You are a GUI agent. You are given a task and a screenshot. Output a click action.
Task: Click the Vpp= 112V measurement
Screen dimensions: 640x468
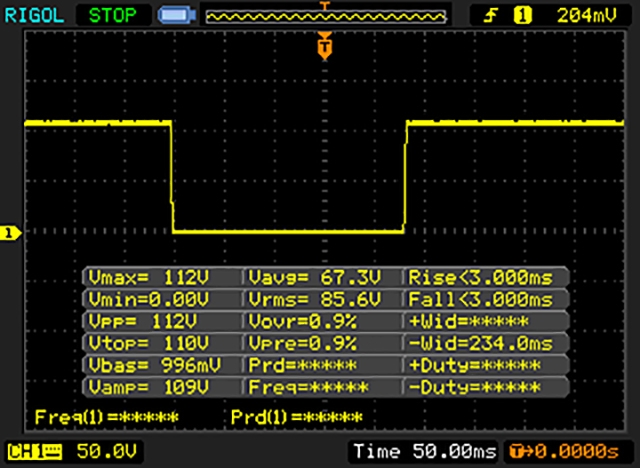[142, 322]
